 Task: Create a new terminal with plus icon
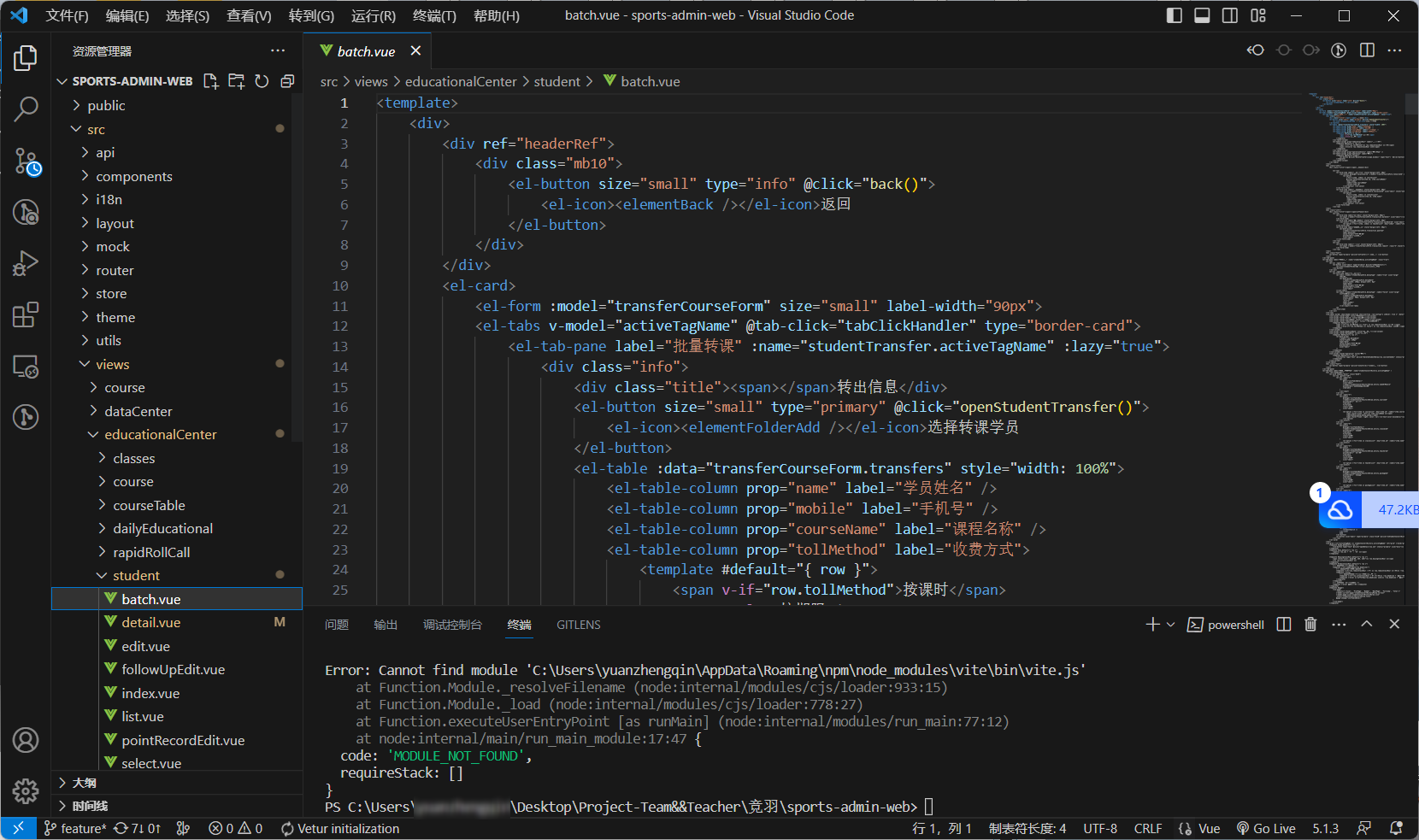tap(1152, 625)
